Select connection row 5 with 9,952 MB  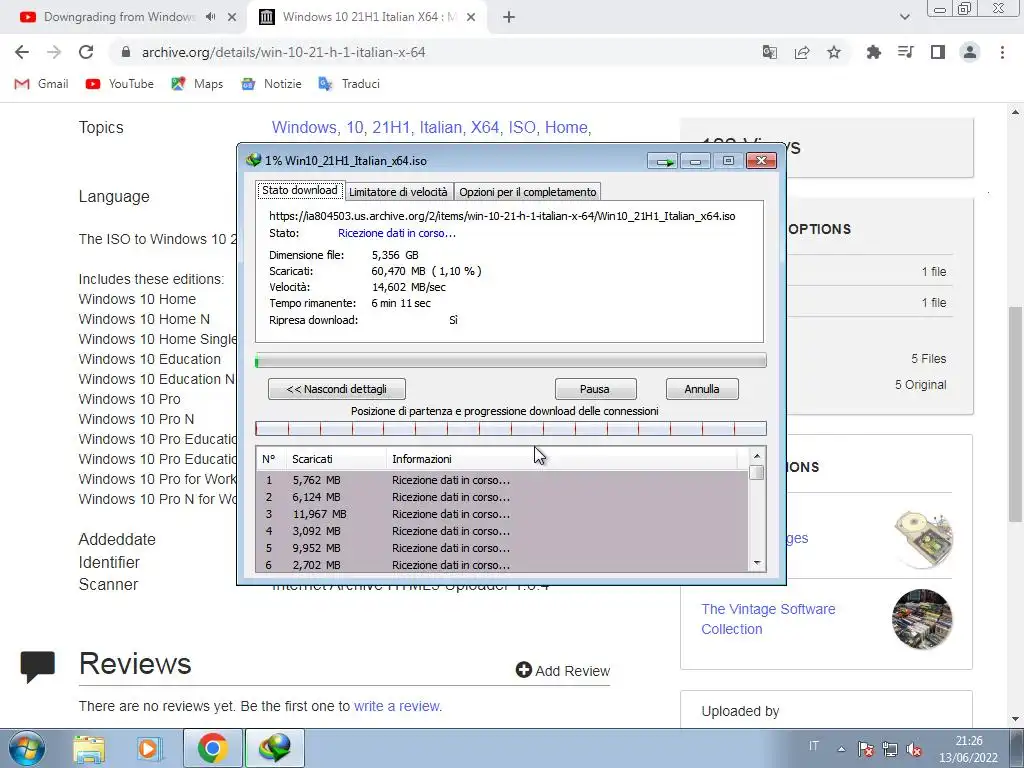[x=502, y=548]
